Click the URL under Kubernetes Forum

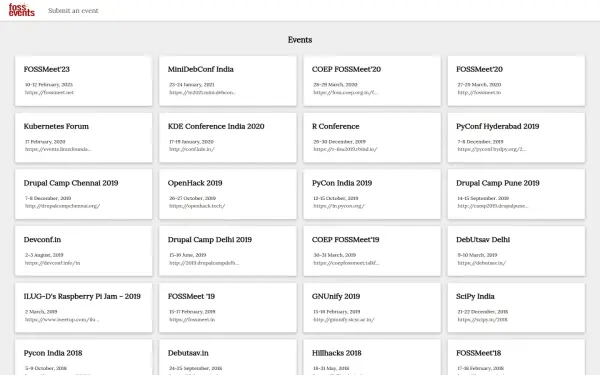[58, 149]
